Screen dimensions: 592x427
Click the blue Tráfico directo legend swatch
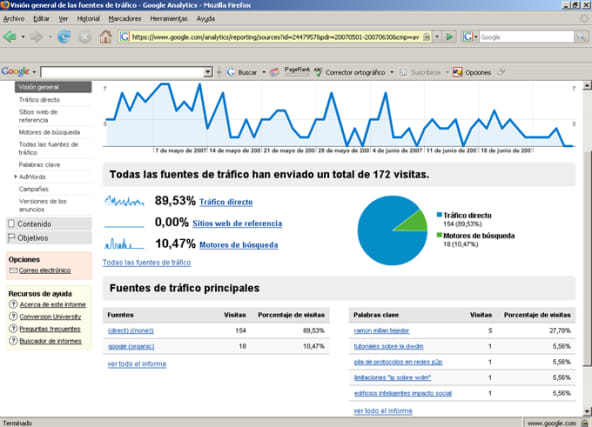(x=439, y=215)
